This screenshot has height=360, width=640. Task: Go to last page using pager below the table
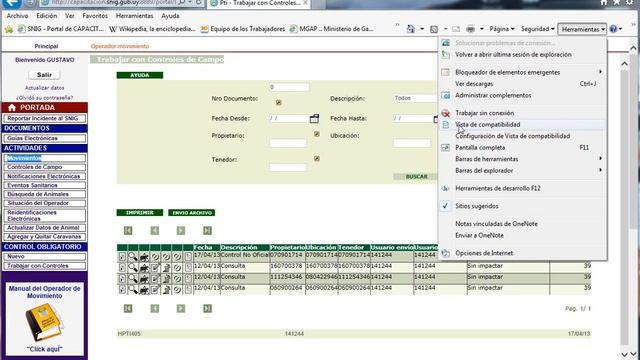click(207, 308)
